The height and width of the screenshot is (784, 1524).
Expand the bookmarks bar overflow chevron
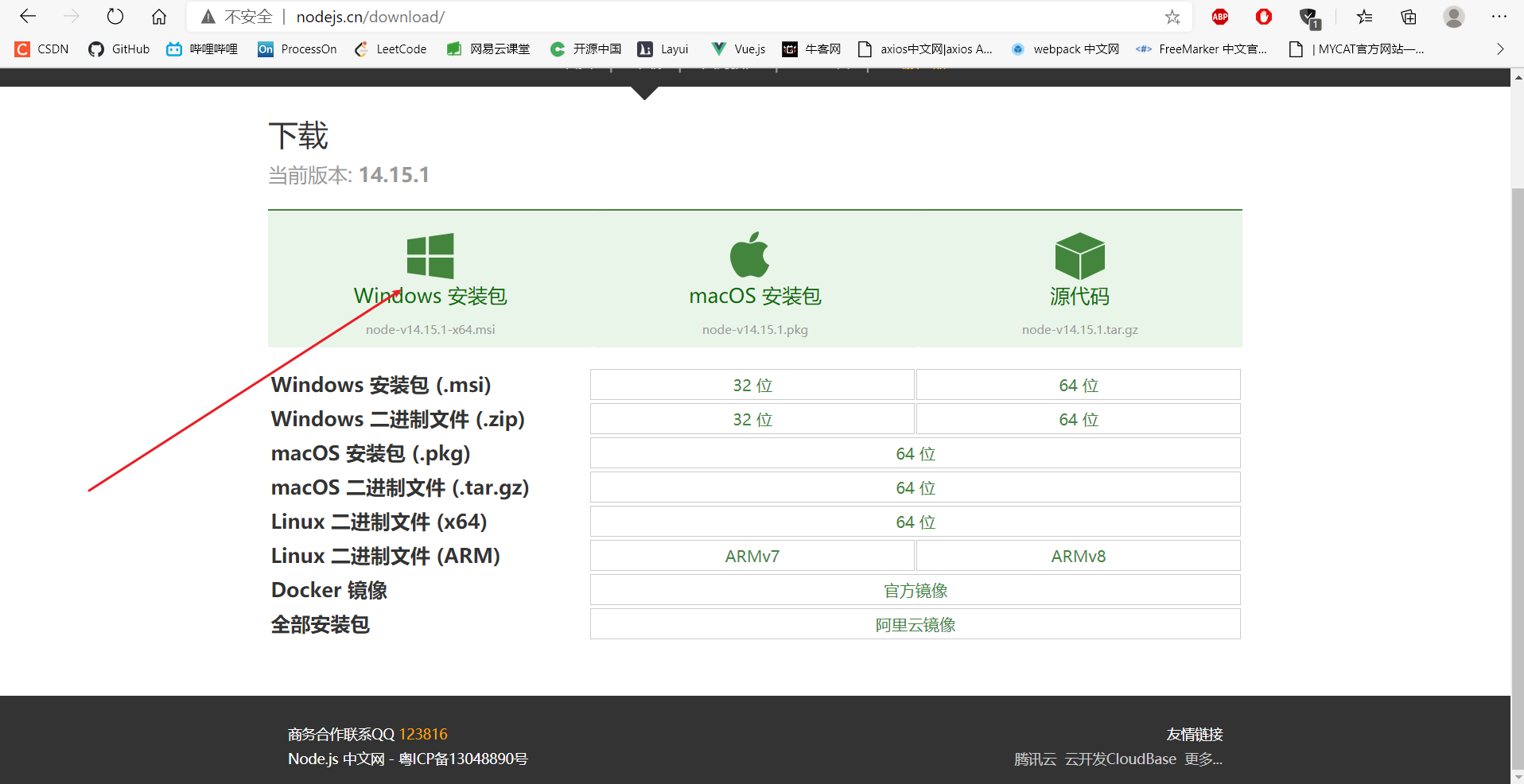point(1500,49)
